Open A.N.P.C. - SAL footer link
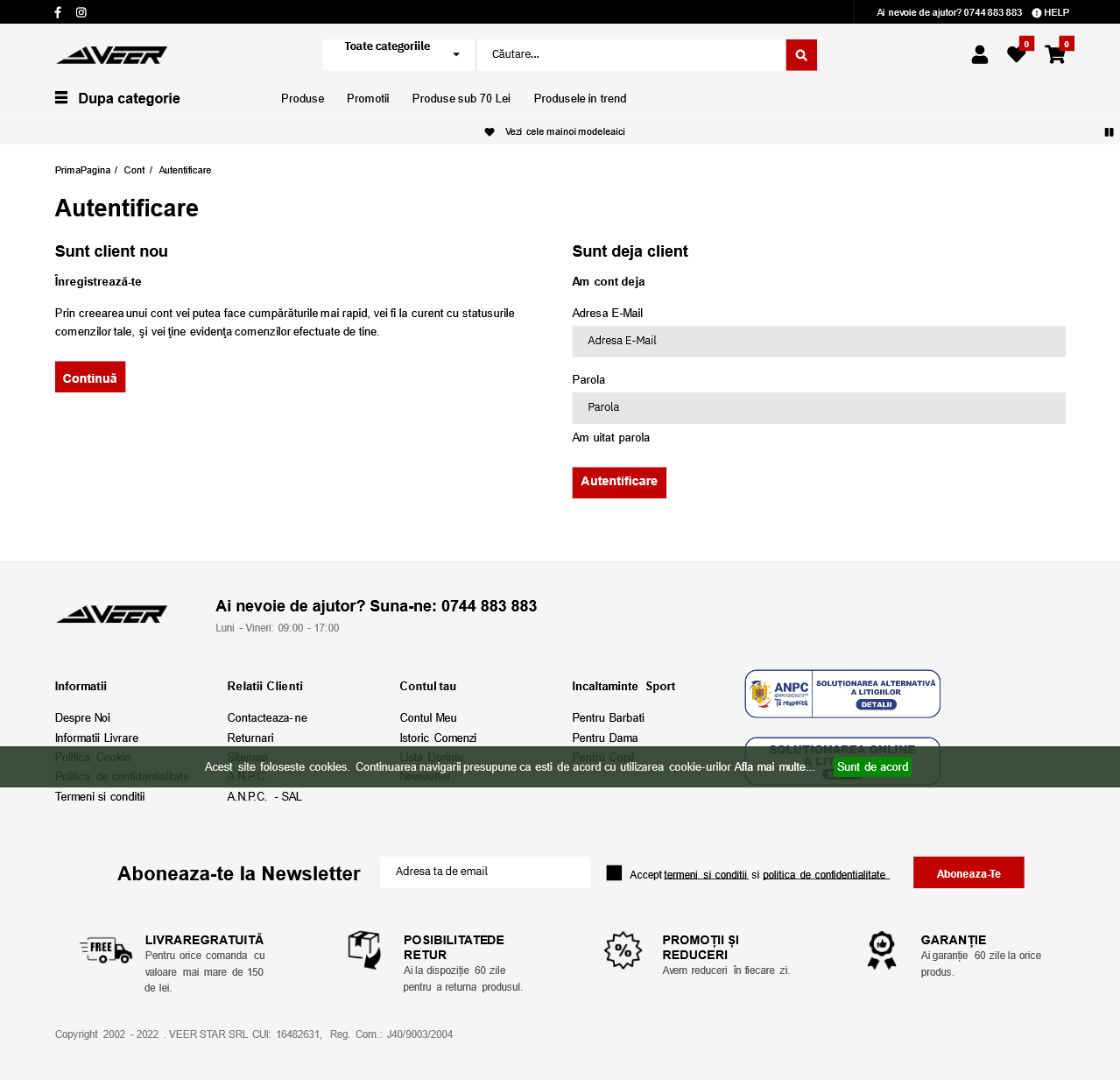Viewport: 1120px width, 1080px height. click(264, 797)
